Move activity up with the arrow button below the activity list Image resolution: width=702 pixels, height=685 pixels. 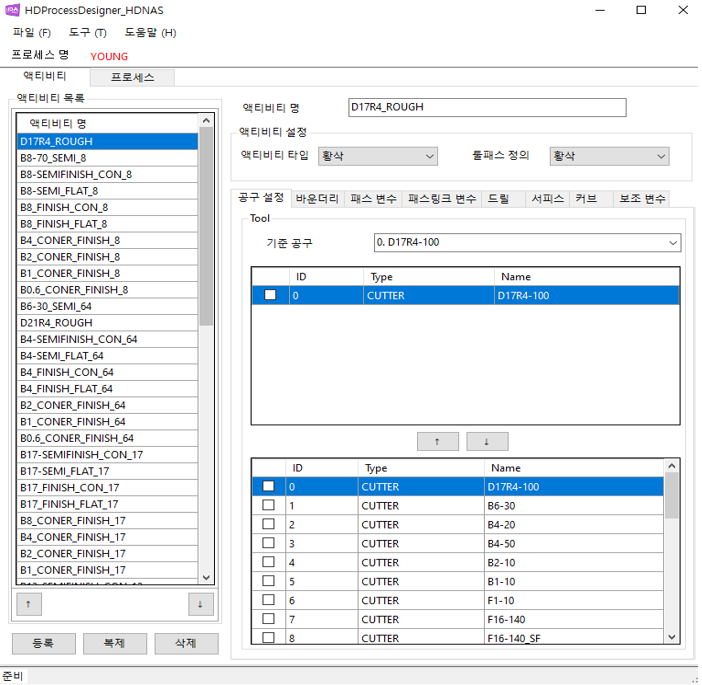29,604
